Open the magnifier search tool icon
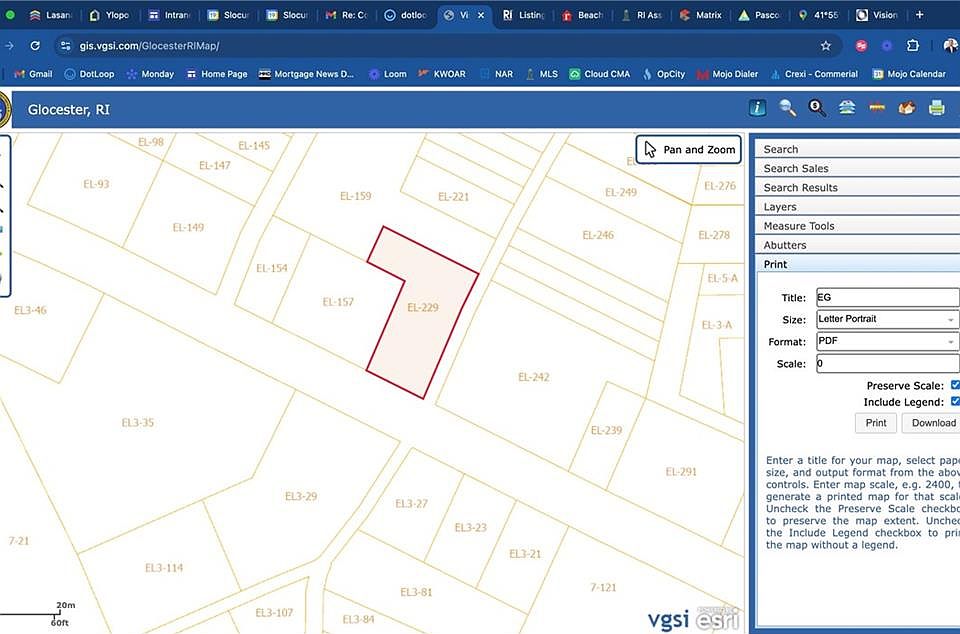960x634 pixels. click(x=787, y=108)
